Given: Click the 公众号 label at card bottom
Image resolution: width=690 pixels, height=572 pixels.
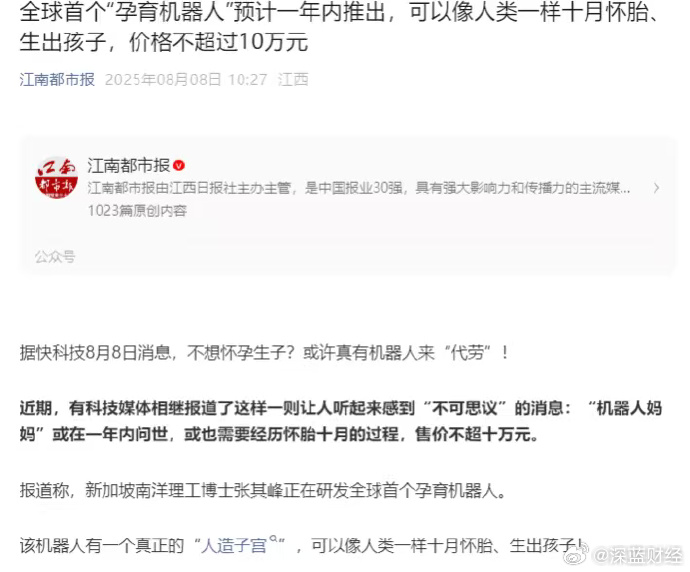Looking at the screenshot, I should coord(55,256).
